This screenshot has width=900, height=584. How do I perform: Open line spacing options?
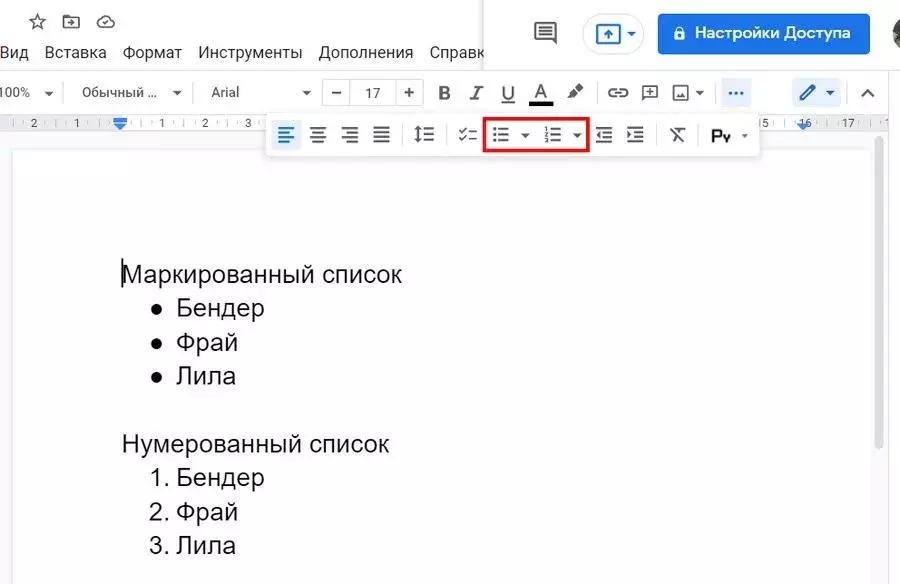click(422, 134)
